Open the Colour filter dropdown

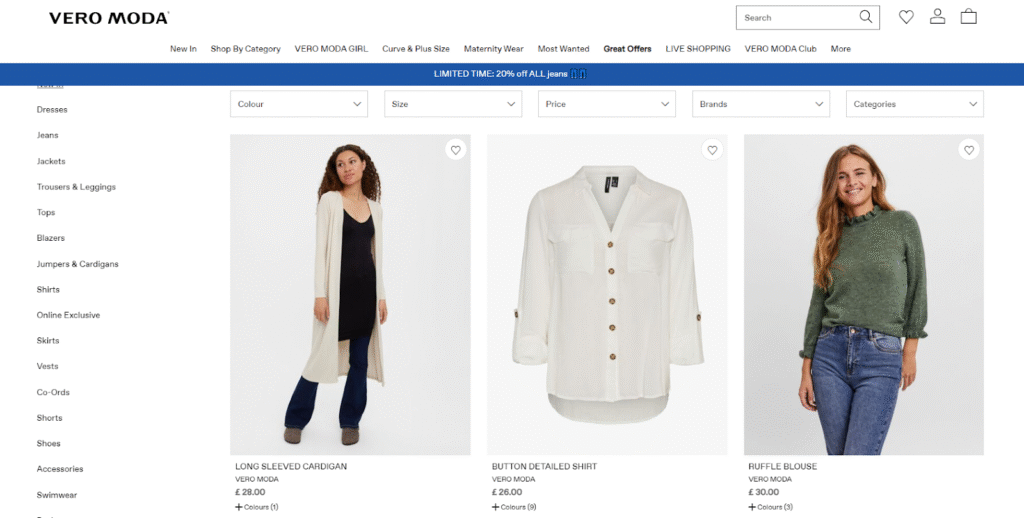(299, 104)
